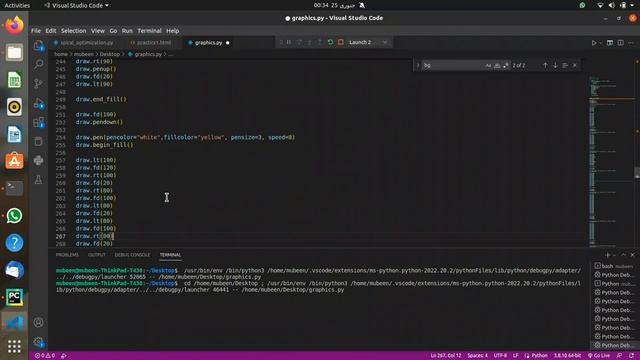Image resolution: width=640 pixels, height=360 pixels.
Task: Expand the run button dropdown arrow
Action: pos(600,42)
